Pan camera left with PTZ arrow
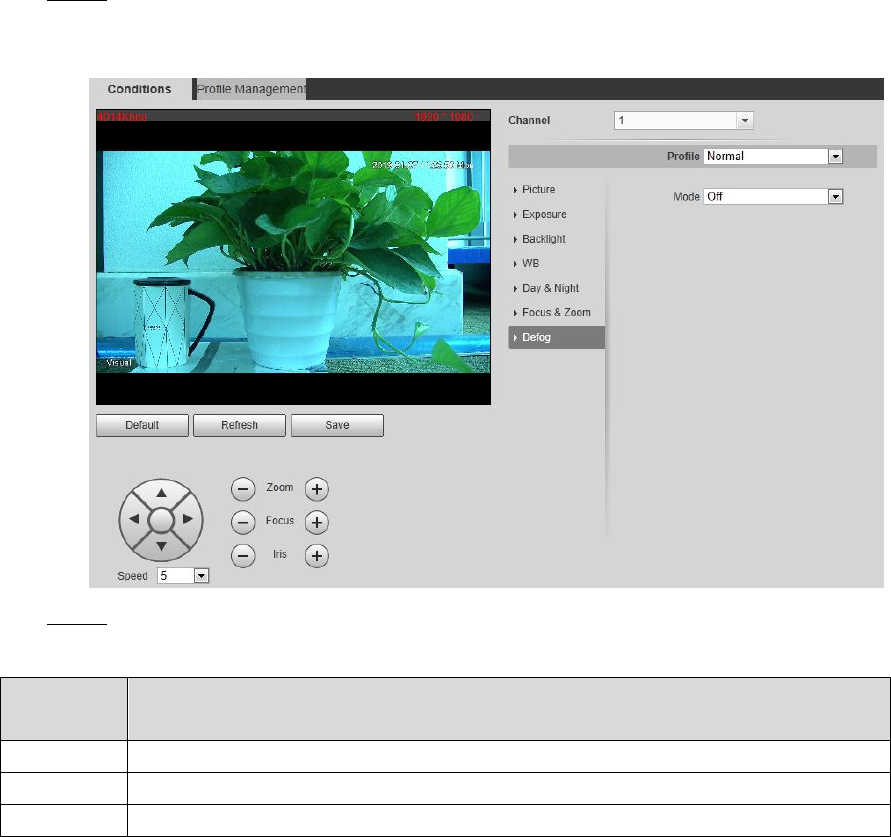 click(x=134, y=519)
